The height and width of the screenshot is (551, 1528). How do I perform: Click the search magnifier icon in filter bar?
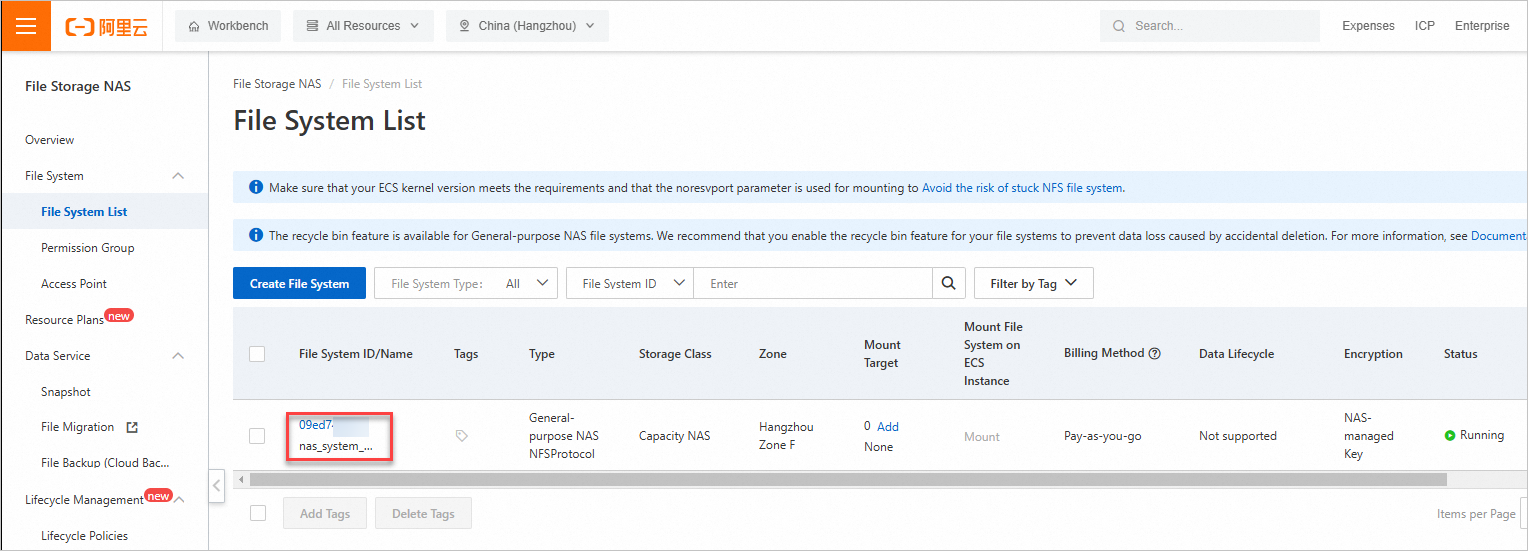tap(949, 283)
